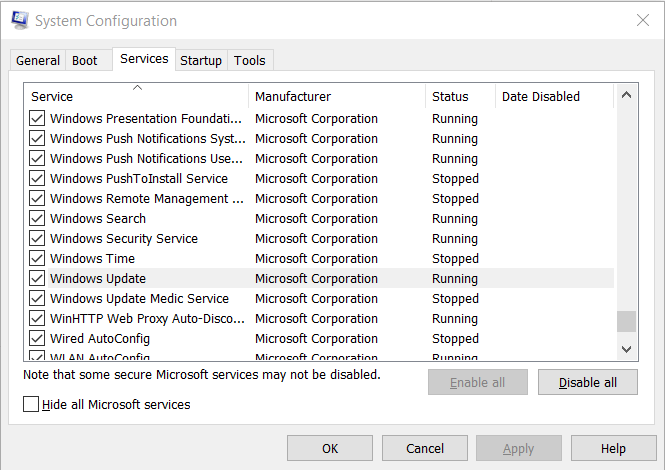
Task: Click Stopped status of Windows Time
Action: [455, 259]
